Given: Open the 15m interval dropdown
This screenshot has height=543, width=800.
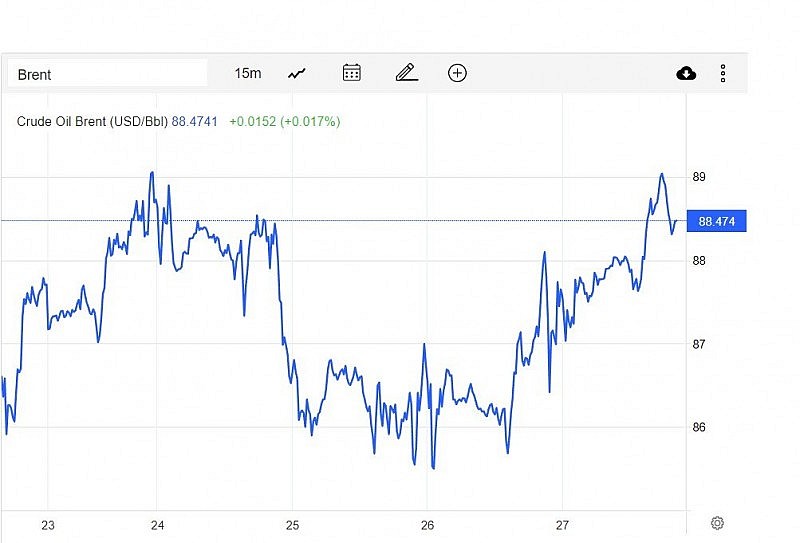Looking at the screenshot, I should [x=248, y=73].
